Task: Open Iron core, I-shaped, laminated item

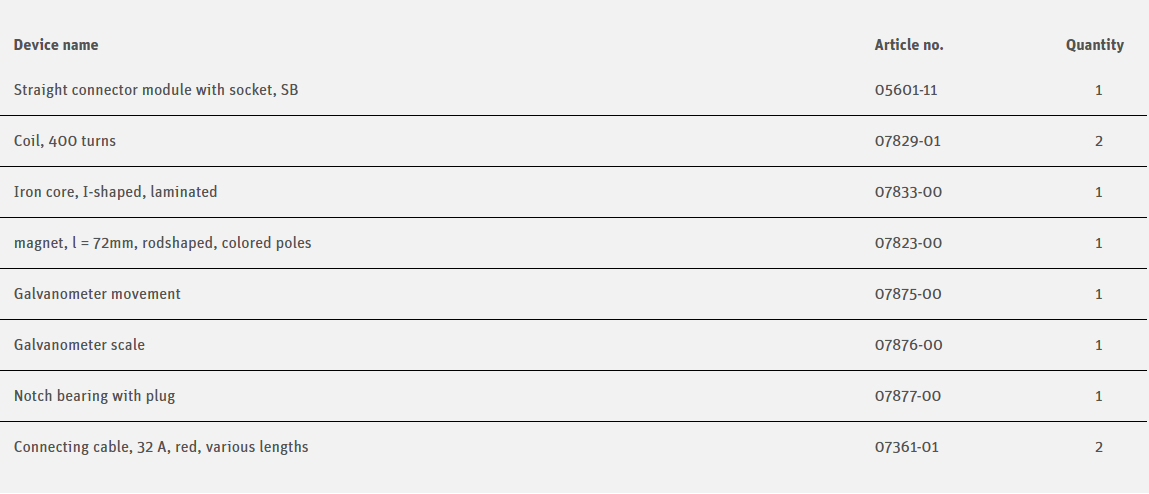Action: pos(115,192)
